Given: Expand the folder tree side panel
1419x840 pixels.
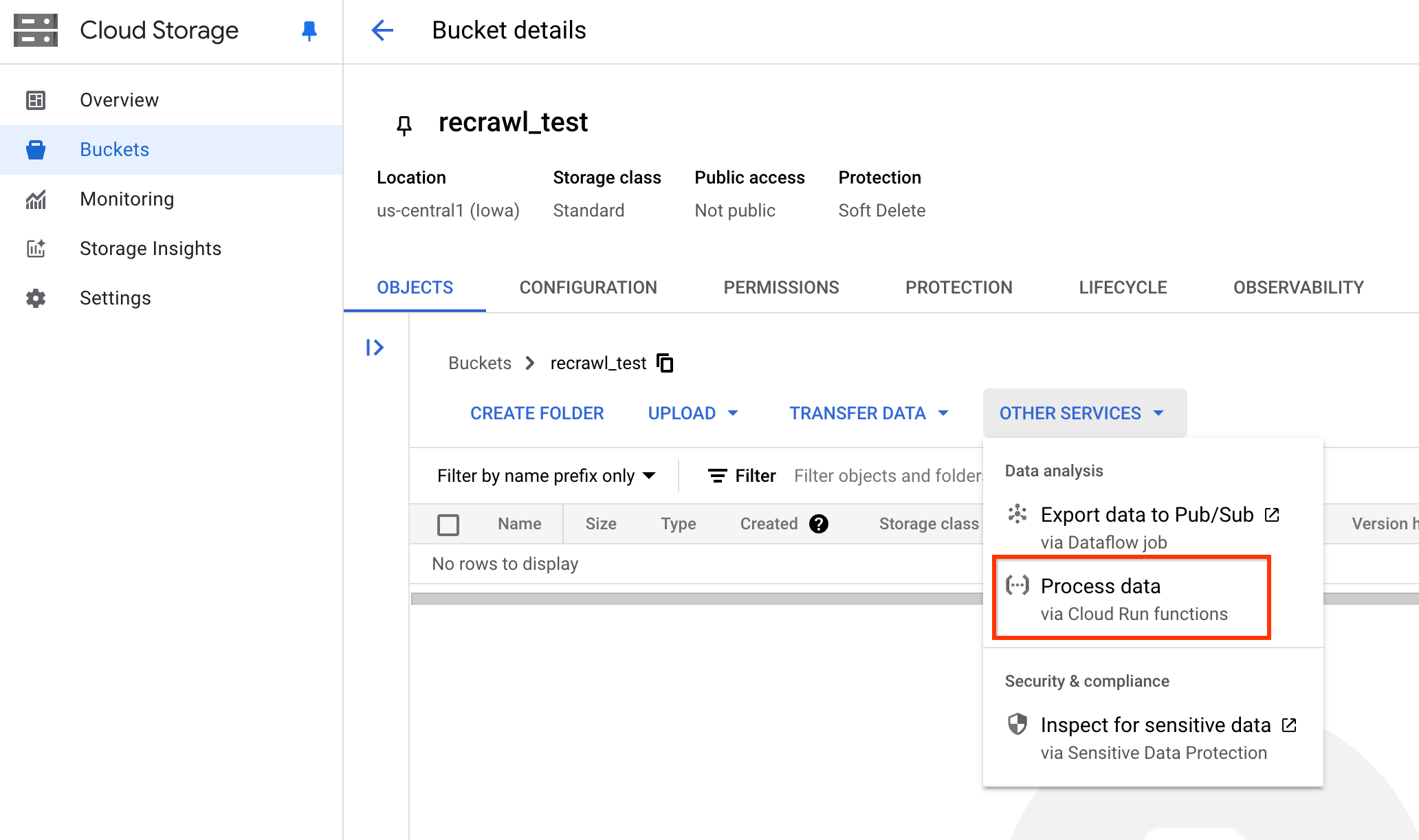Looking at the screenshot, I should 375,348.
